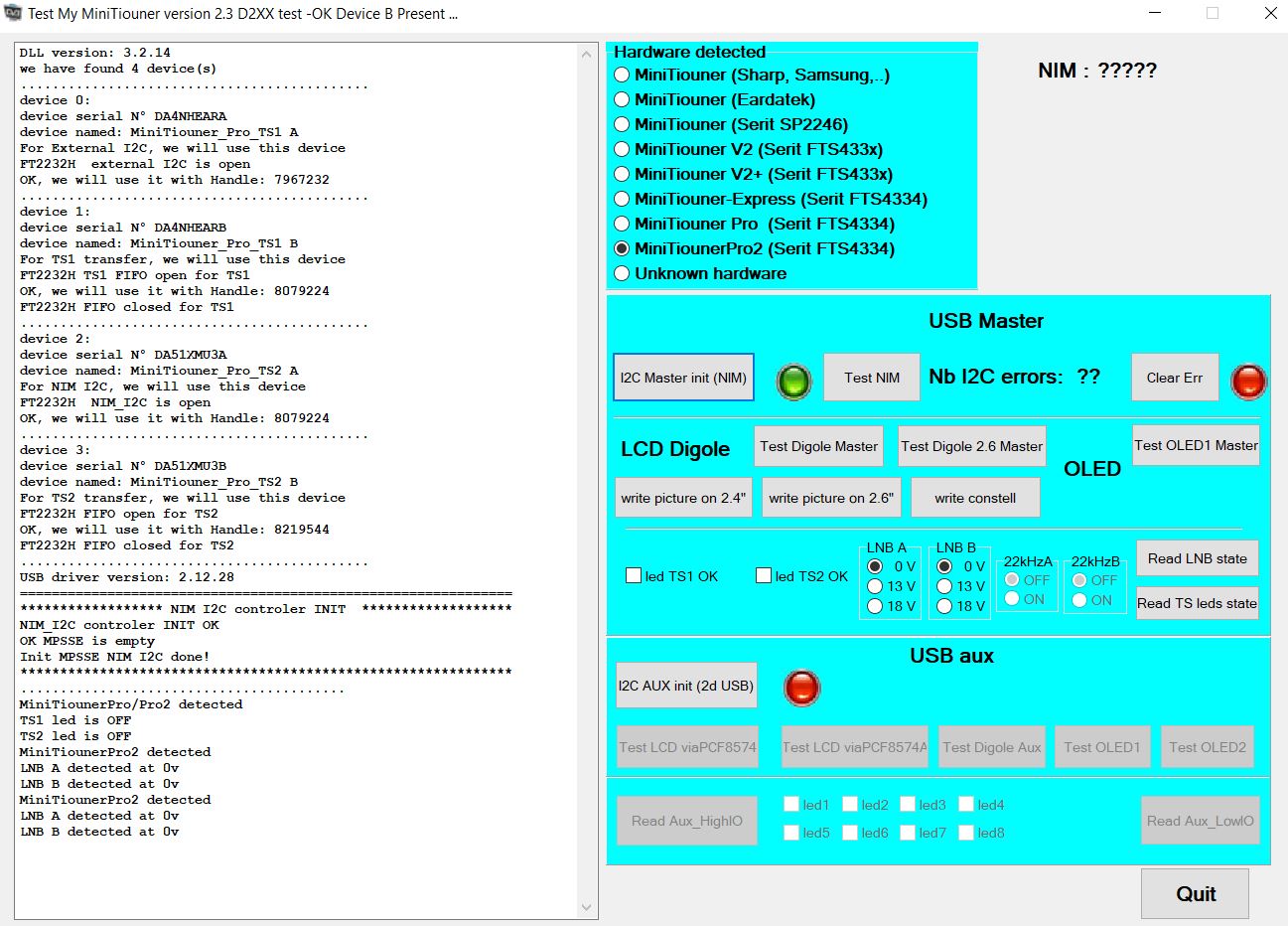Click the Read LNB state button
Image resolution: width=1288 pixels, height=926 pixels.
pos(1198,558)
